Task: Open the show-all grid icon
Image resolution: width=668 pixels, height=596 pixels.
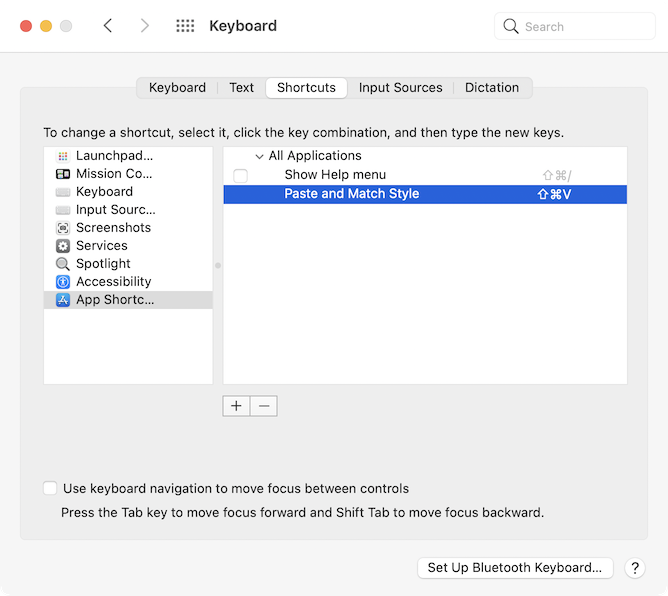Action: pos(185,26)
